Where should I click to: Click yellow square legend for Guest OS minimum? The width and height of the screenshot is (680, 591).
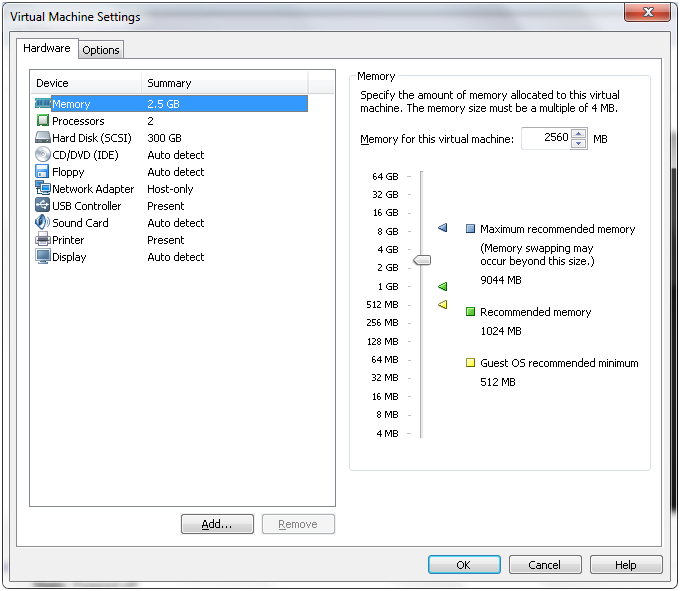click(x=470, y=362)
